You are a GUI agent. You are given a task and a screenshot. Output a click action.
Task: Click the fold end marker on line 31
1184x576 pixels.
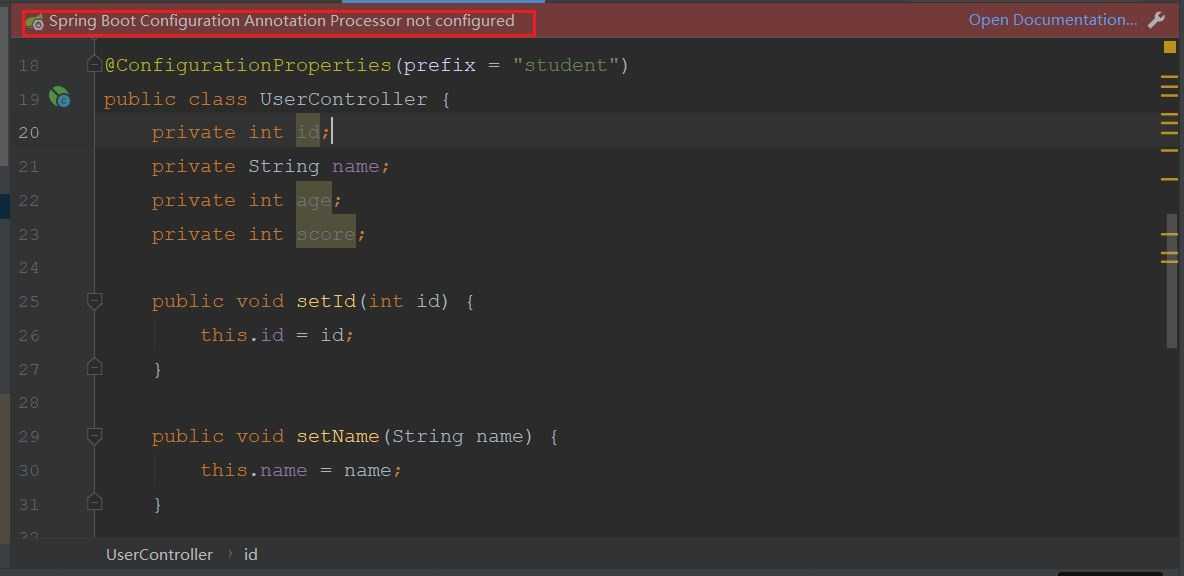click(94, 502)
